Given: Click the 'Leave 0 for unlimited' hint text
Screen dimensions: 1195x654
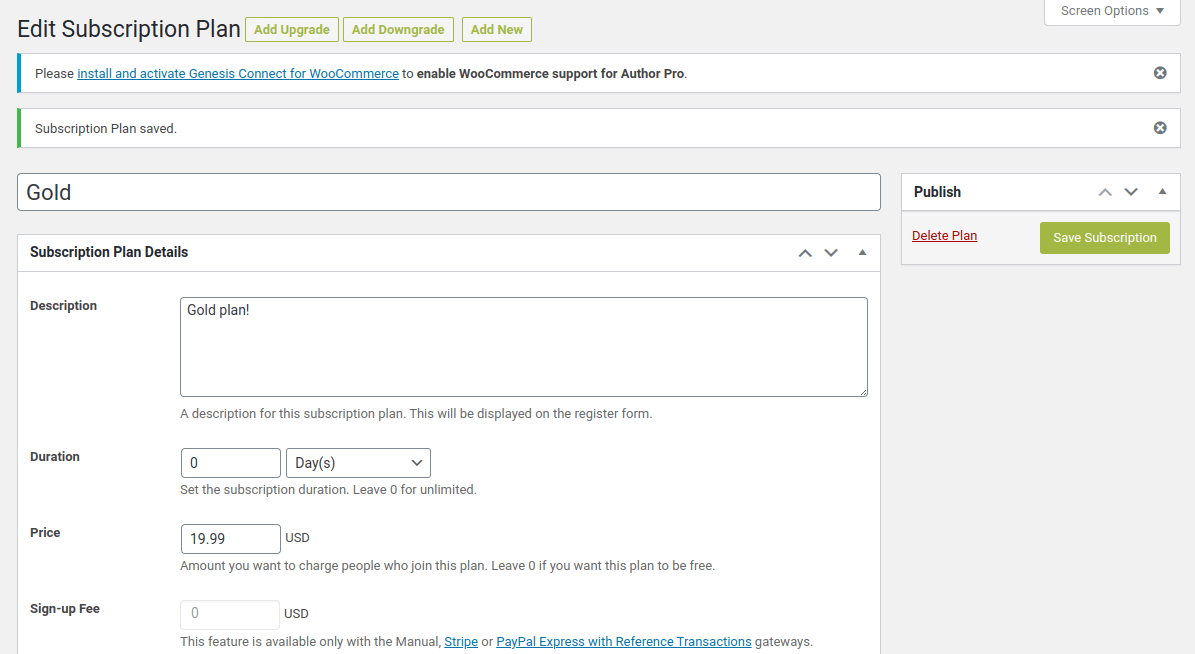Looking at the screenshot, I should [415, 489].
